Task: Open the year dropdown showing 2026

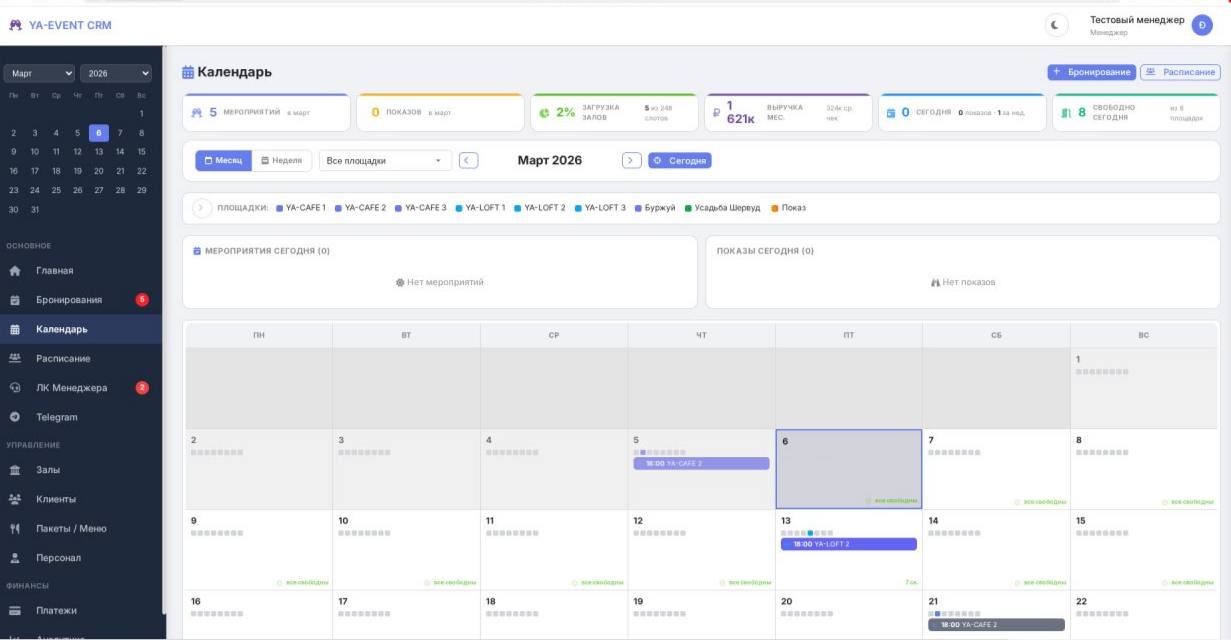Action: (116, 73)
